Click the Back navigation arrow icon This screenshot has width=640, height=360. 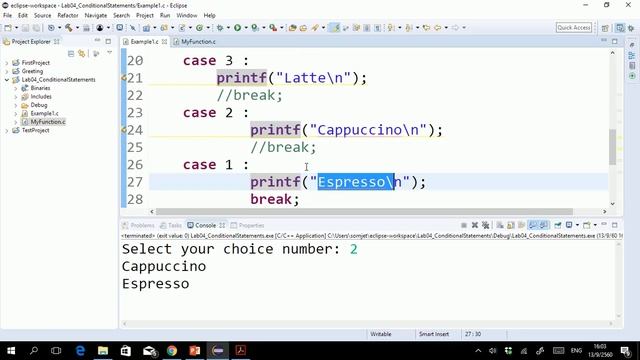click(x=438, y=28)
